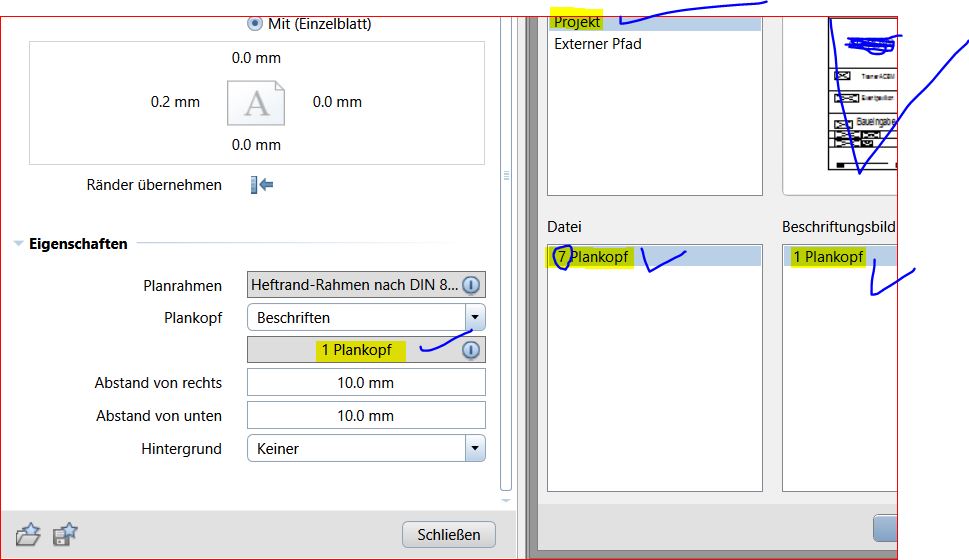The image size is (969, 560).
Task: Click the left panel scrollbar down arrow
Action: click(x=506, y=500)
